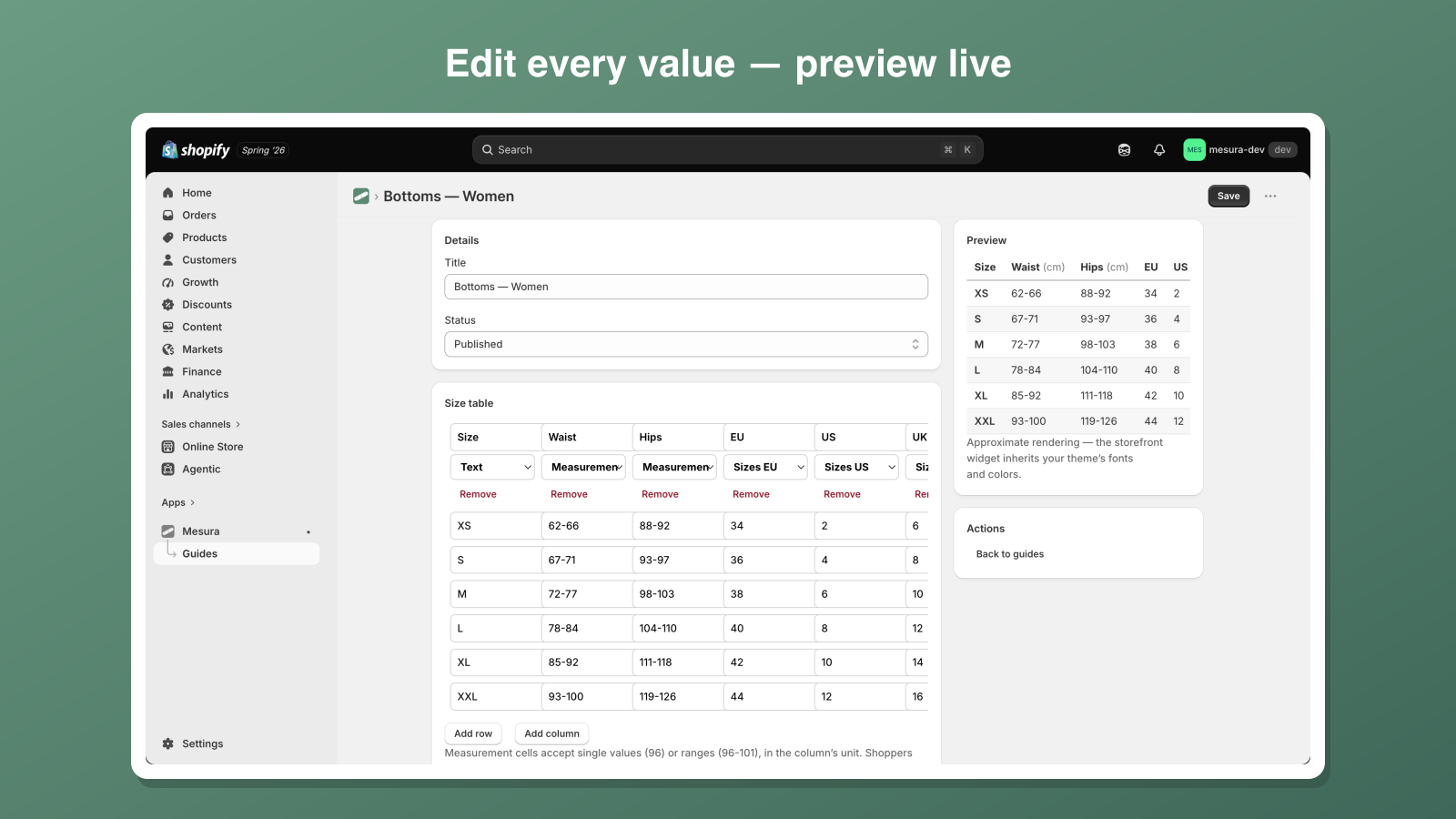Screen dimensions: 1456x819
Task: Click the Analytics bar chart icon
Action: point(167,394)
